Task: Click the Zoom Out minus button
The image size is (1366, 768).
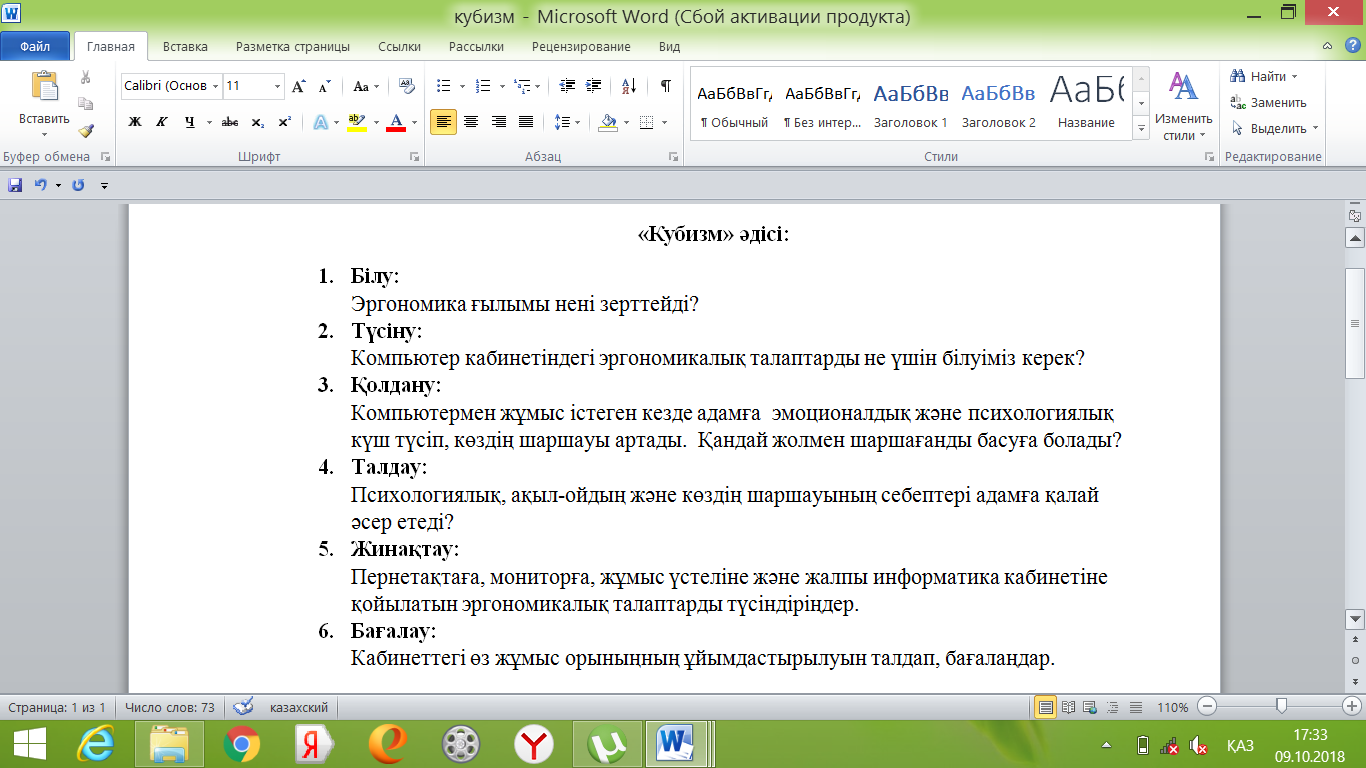Action: click(1207, 707)
